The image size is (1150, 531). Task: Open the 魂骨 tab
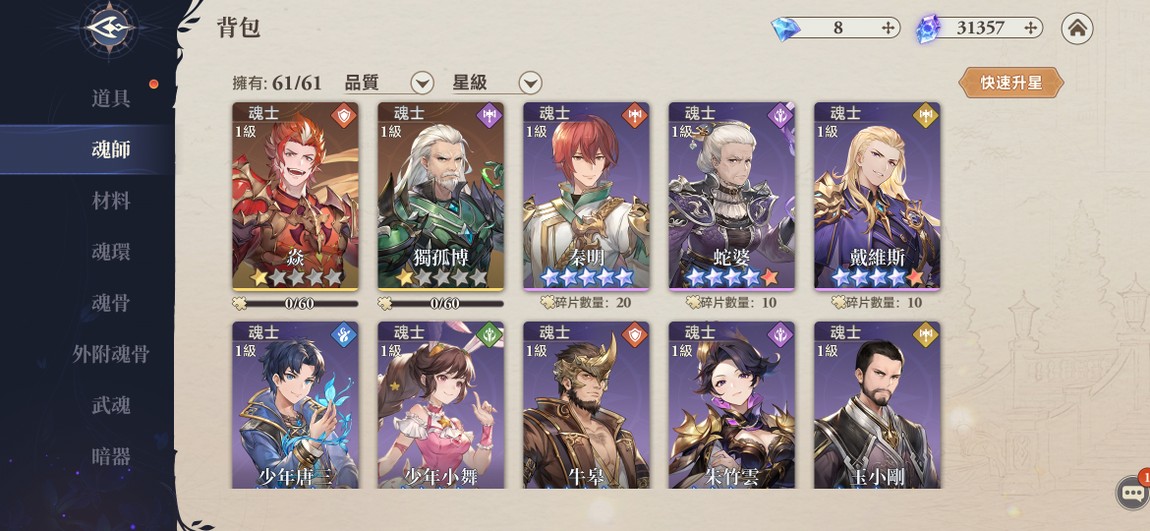tap(111, 303)
